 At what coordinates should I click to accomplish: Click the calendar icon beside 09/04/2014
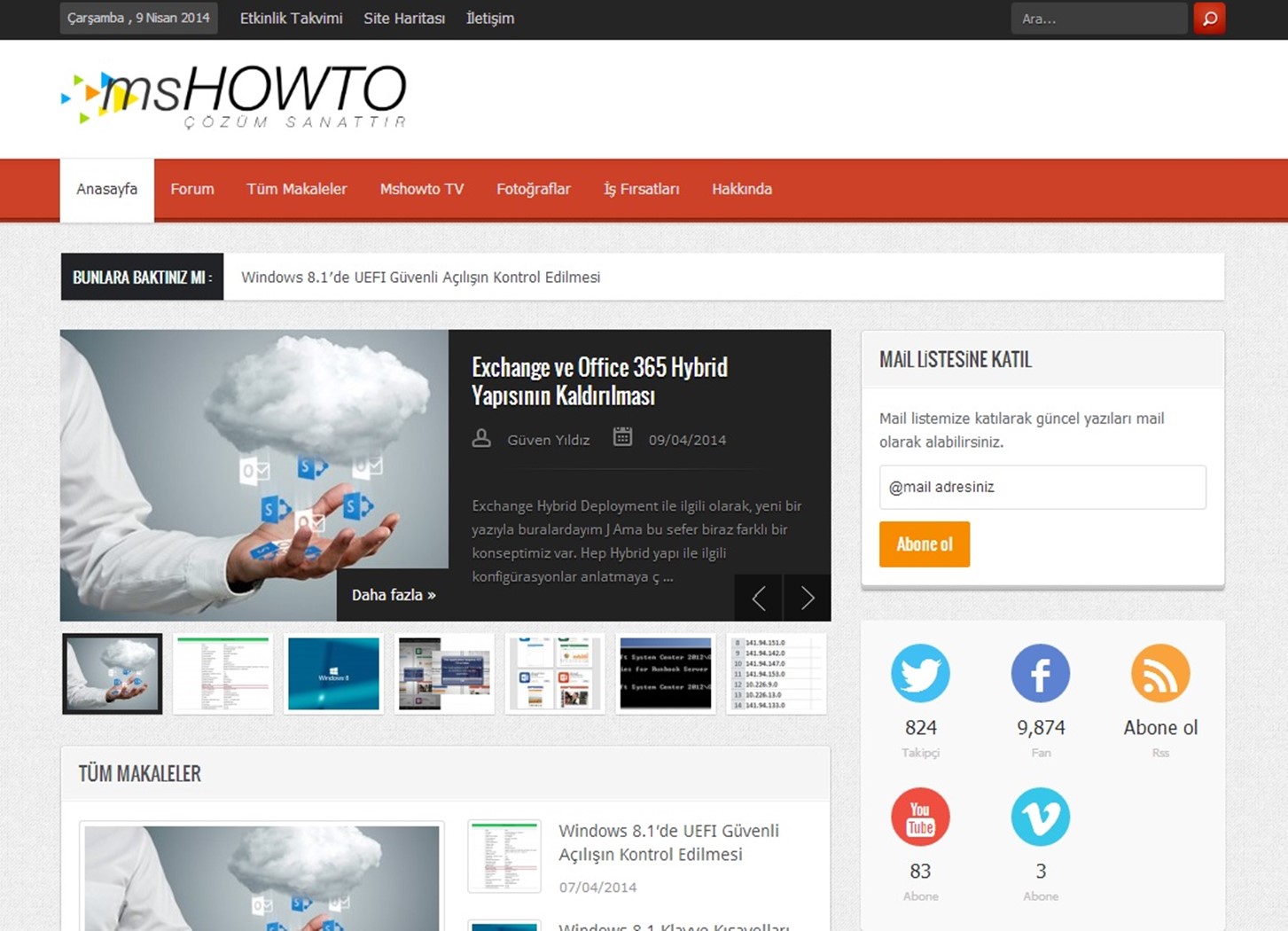tap(623, 437)
